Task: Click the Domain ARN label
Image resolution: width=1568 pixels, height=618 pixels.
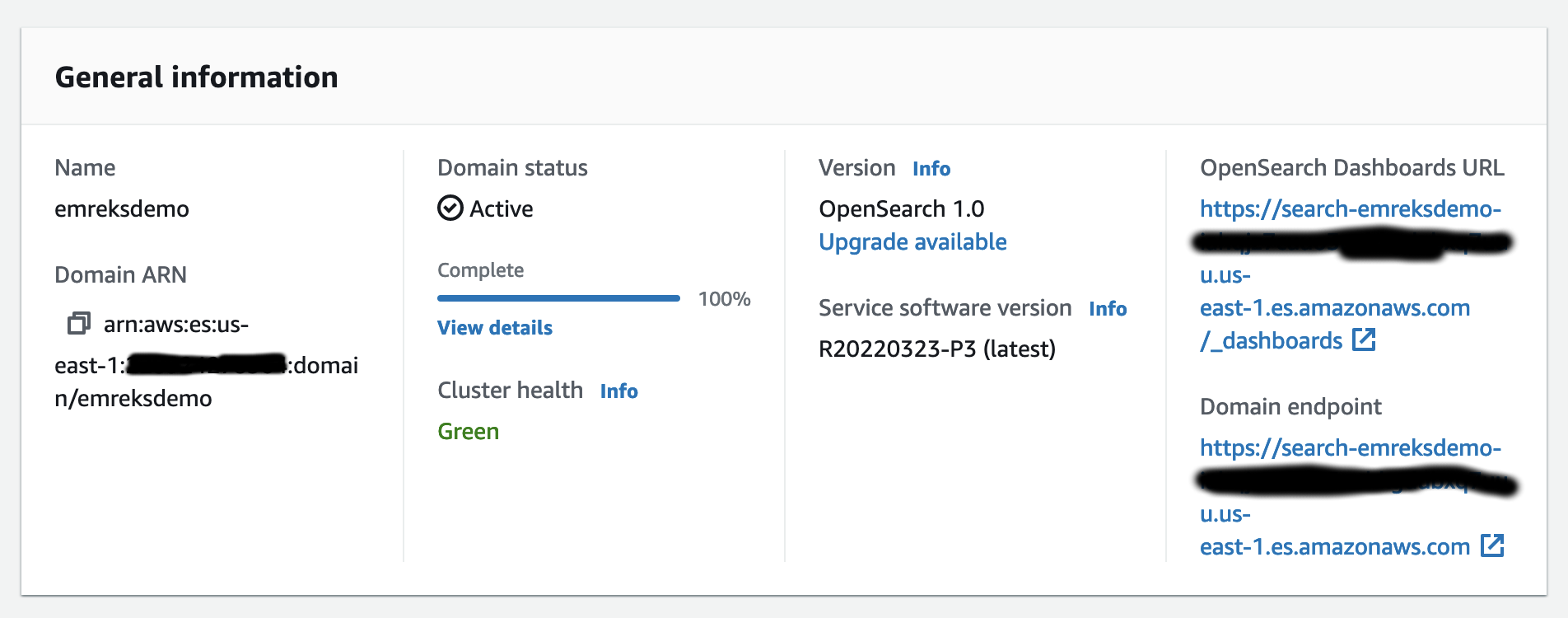Action: pyautogui.click(x=121, y=275)
